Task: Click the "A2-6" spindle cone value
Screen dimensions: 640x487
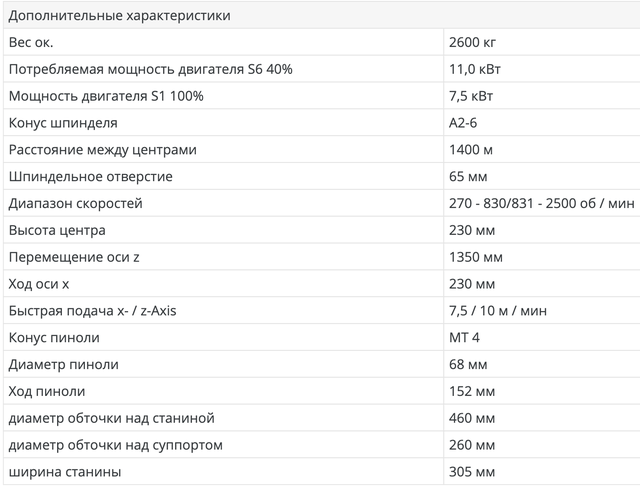Action: tap(466, 123)
